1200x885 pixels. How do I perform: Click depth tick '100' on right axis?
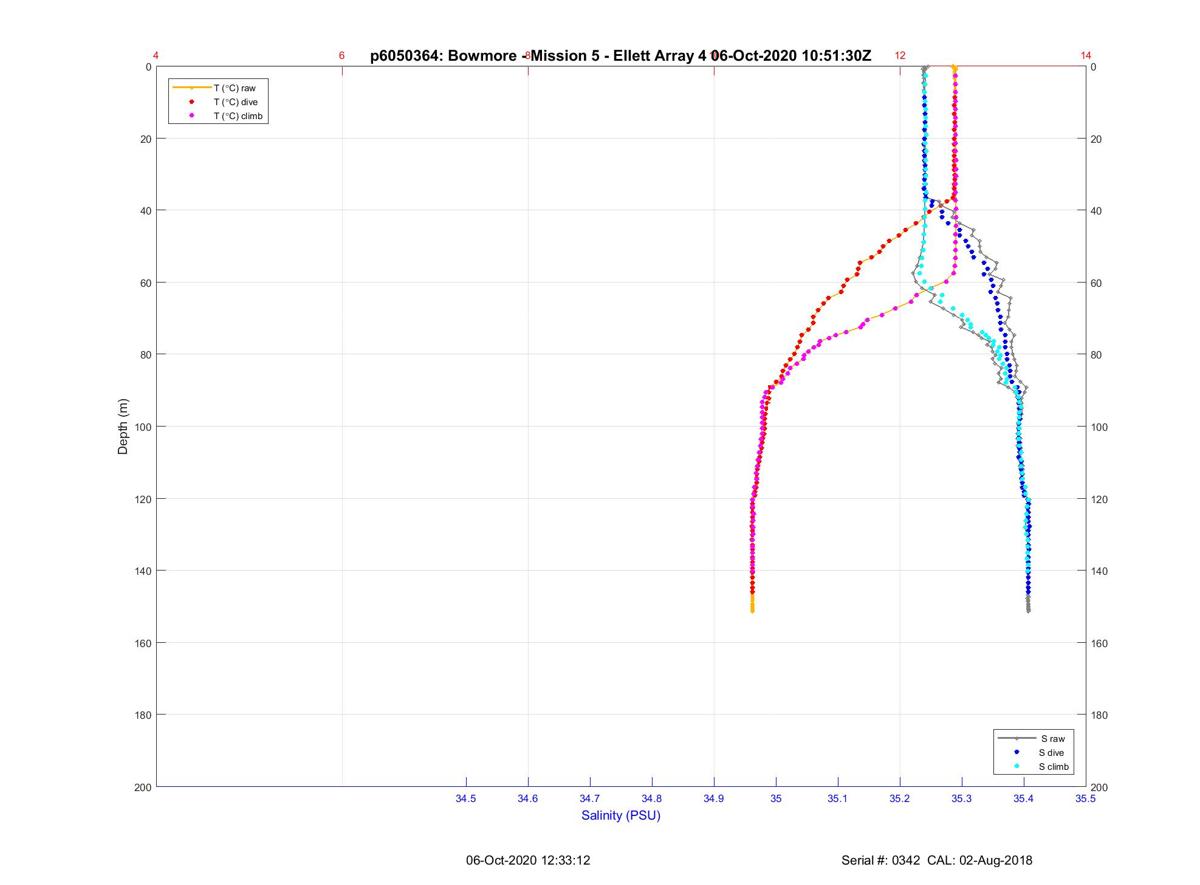(x=1101, y=427)
